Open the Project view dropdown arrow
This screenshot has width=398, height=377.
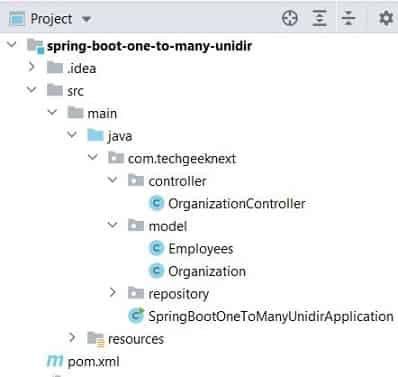[x=86, y=19]
